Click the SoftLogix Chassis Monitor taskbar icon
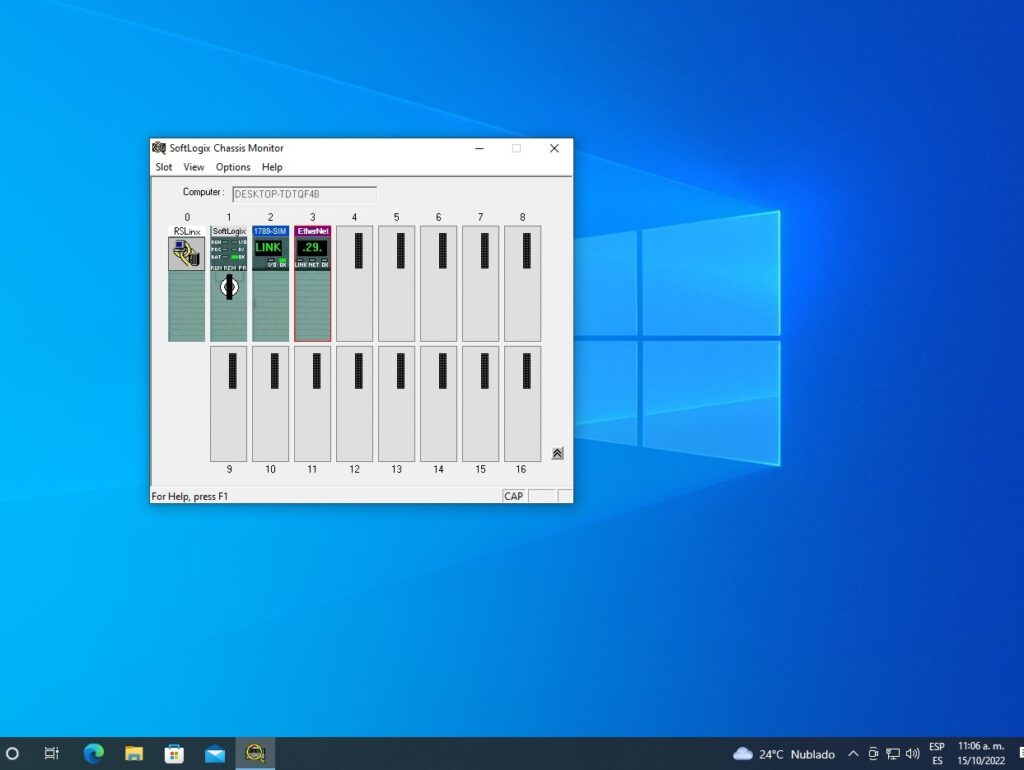Screen dimensions: 1024x770 pyautogui.click(x=255, y=752)
